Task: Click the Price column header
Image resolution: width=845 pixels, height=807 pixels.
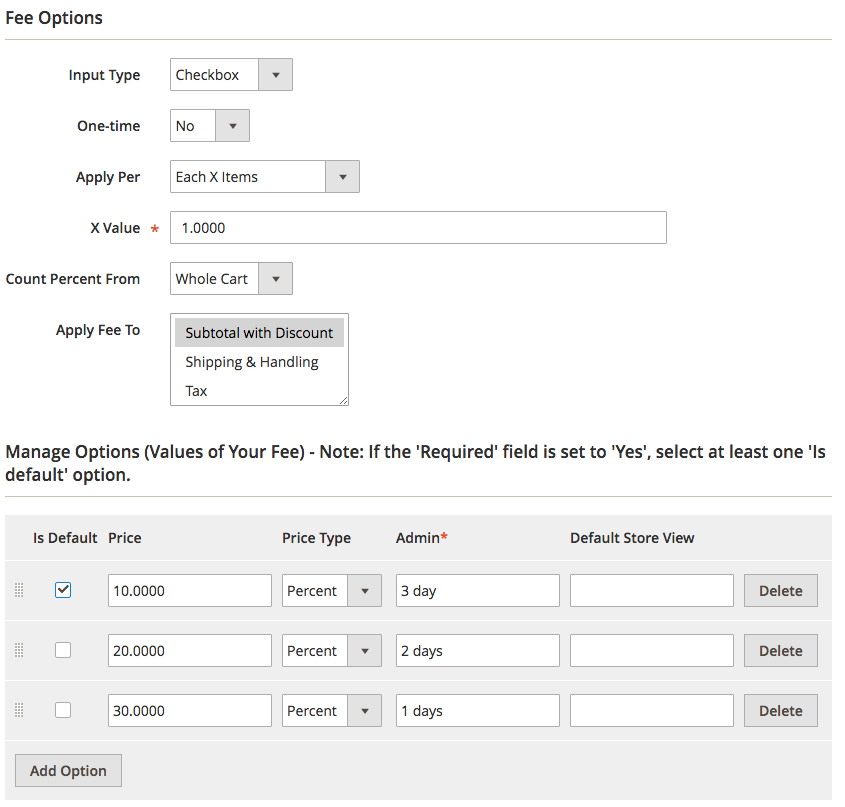Action: (x=124, y=537)
